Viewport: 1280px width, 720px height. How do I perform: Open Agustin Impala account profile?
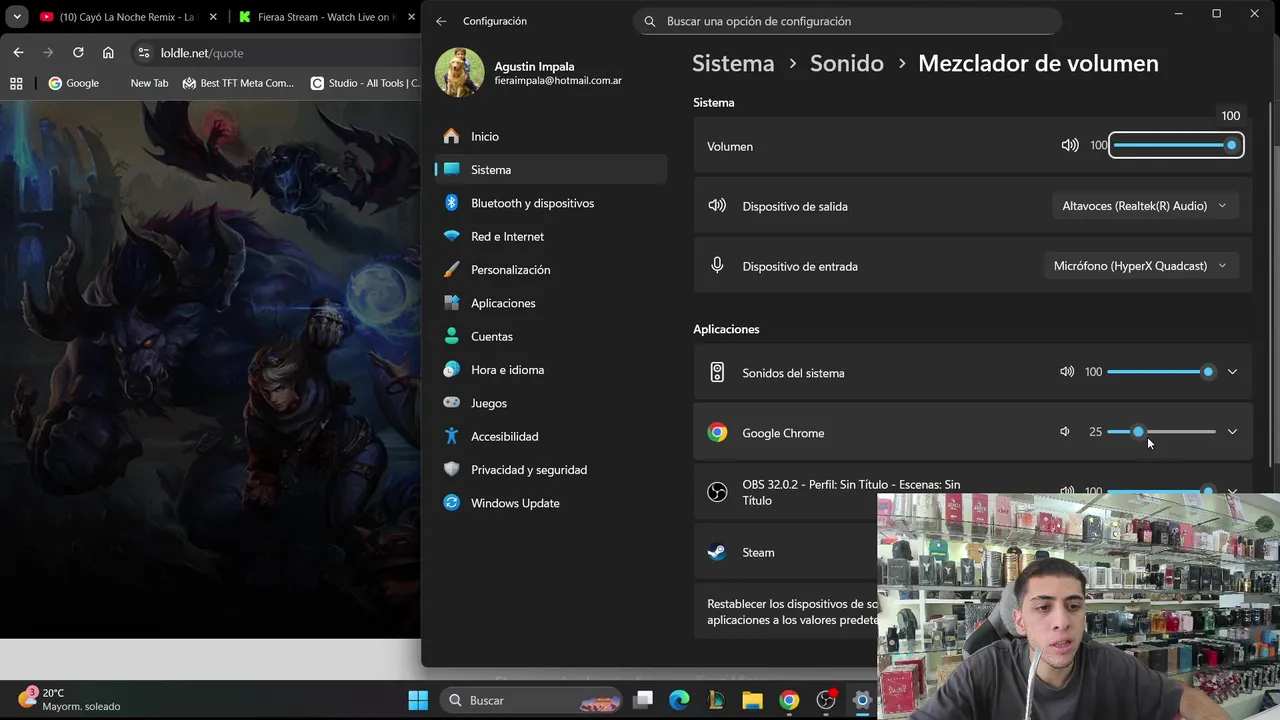(x=530, y=73)
